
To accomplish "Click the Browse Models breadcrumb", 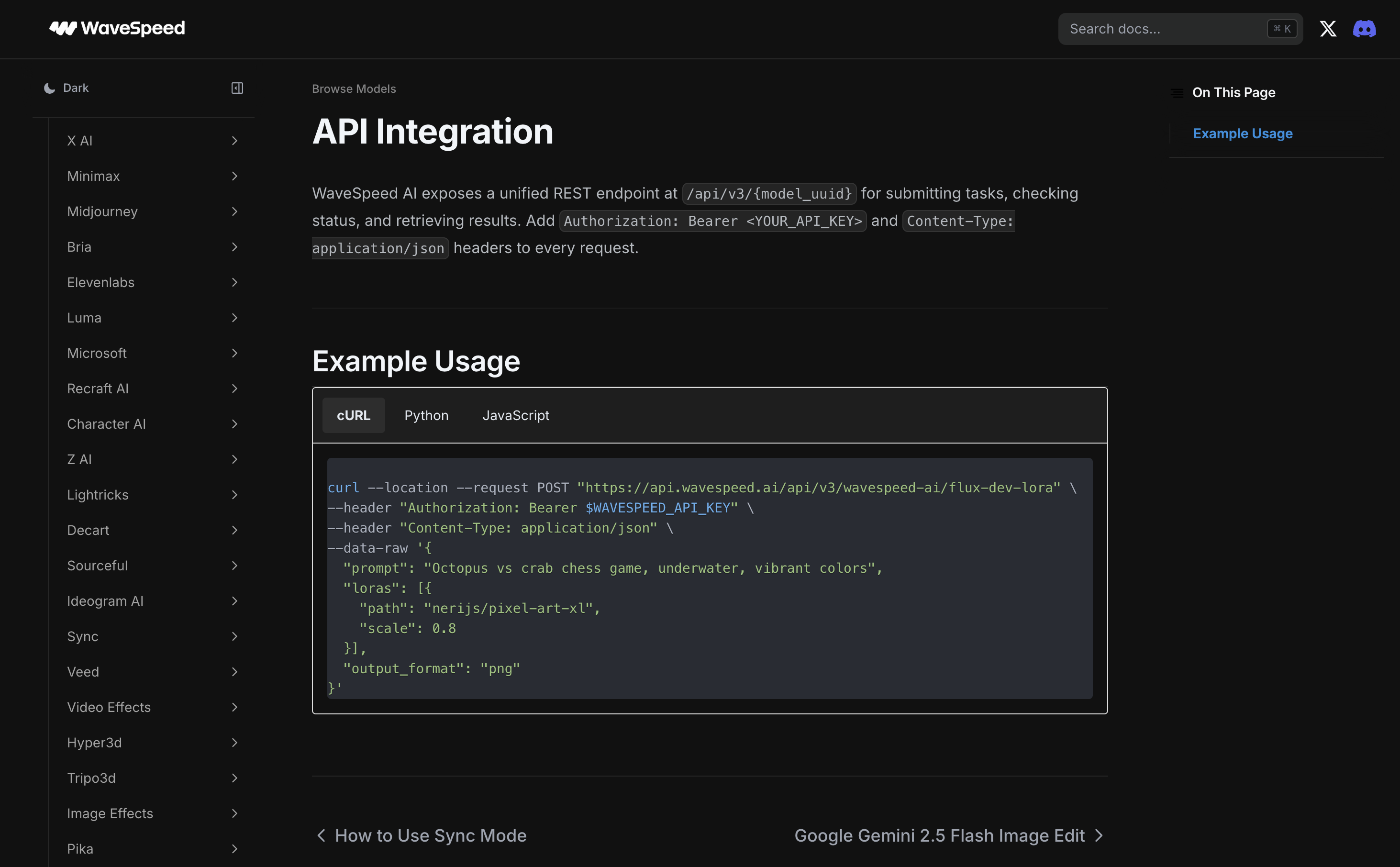I will click(x=354, y=89).
